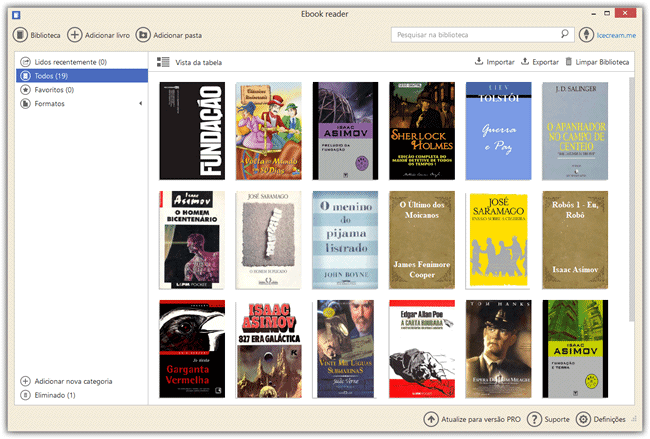
Task: Open Eliminado (1) trash category
Action: pyautogui.click(x=54, y=395)
